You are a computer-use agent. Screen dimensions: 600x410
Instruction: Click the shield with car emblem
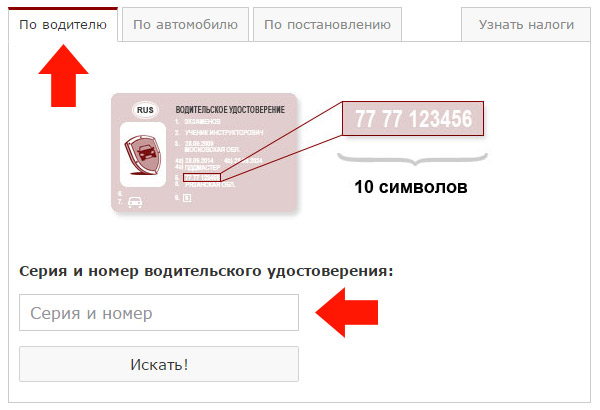click(143, 155)
